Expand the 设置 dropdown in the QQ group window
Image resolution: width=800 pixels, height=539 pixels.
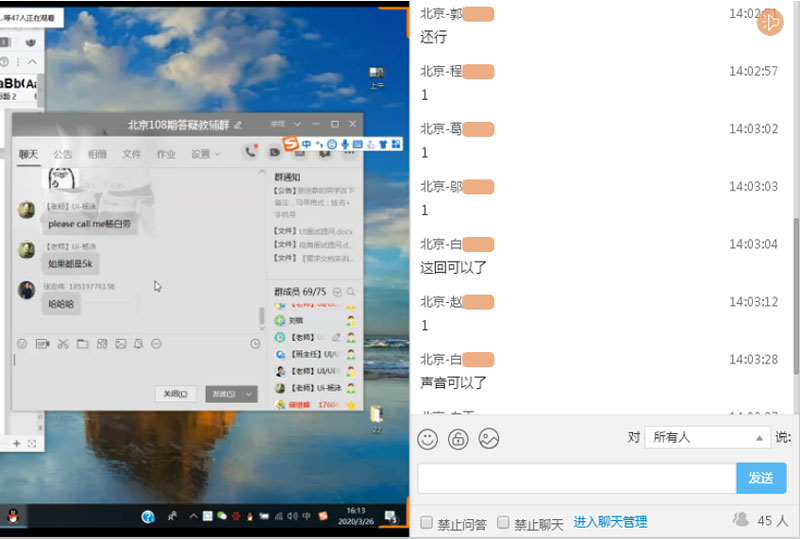206,154
